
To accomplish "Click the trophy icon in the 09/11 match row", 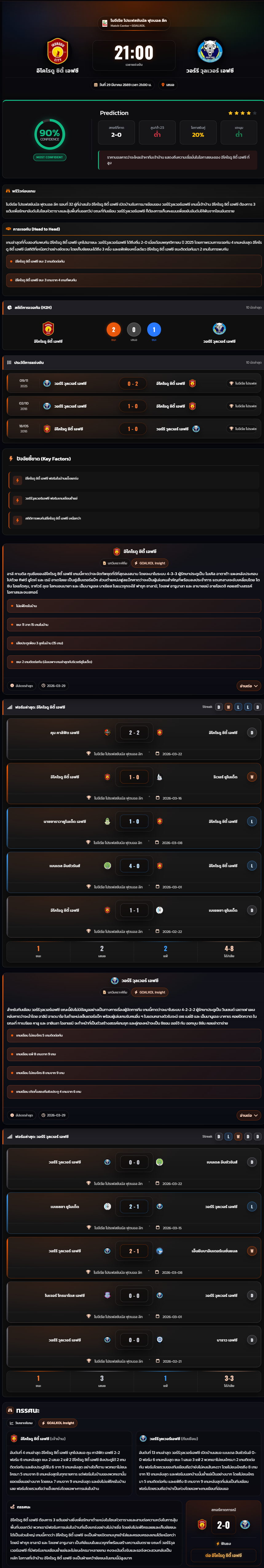I will point(231,384).
